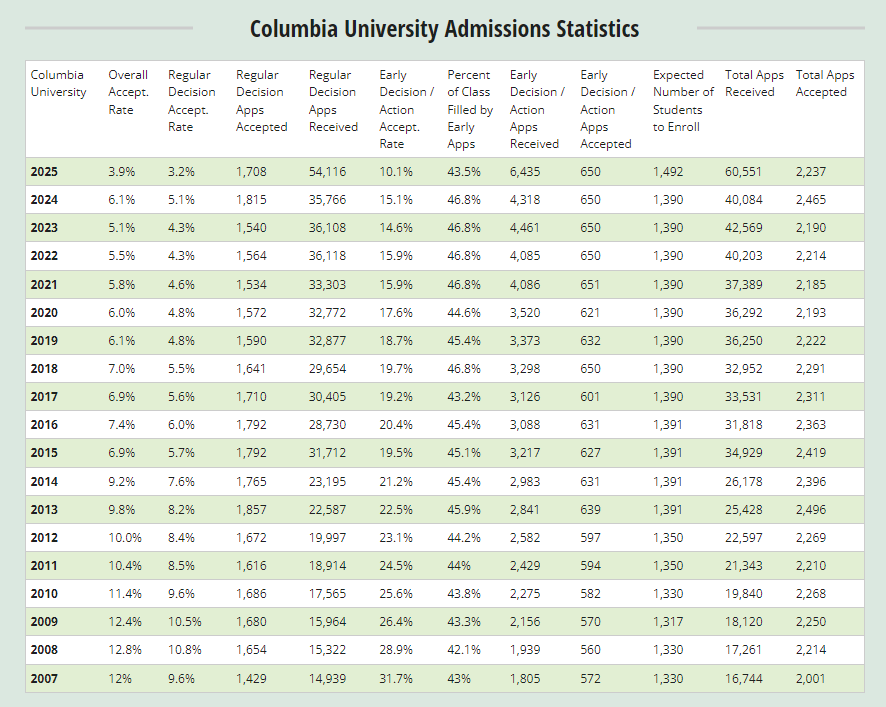This screenshot has width=886, height=707.
Task: Select the Columbia University column header
Action: pyautogui.click(x=59, y=83)
